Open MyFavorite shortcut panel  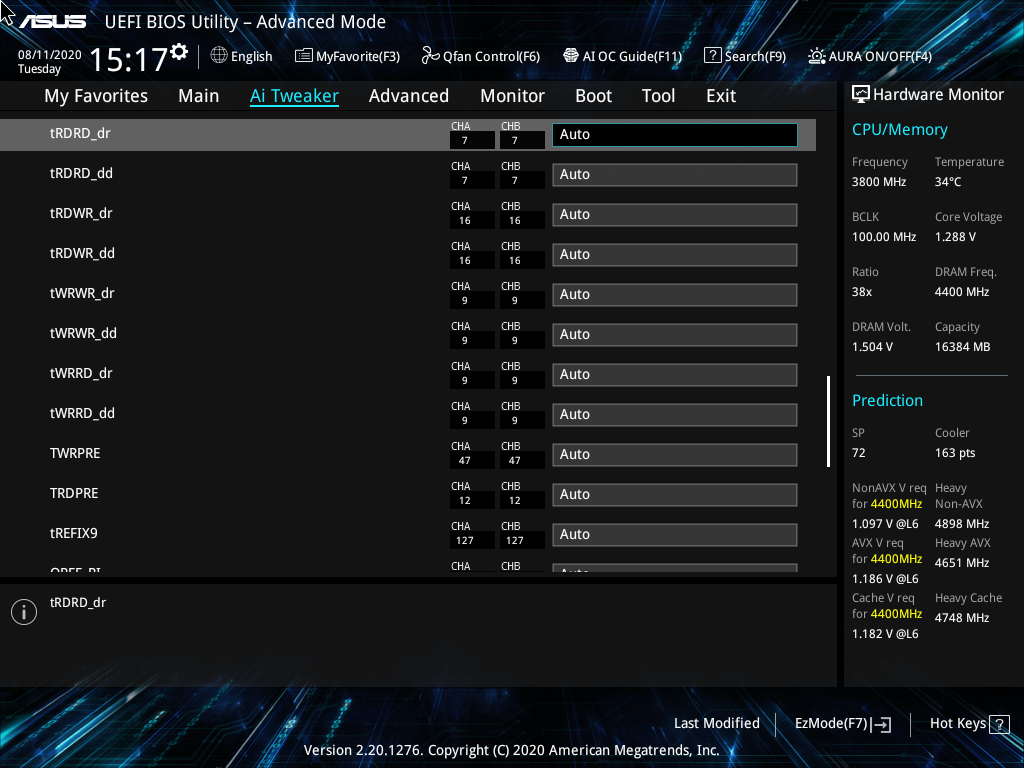click(x=347, y=56)
